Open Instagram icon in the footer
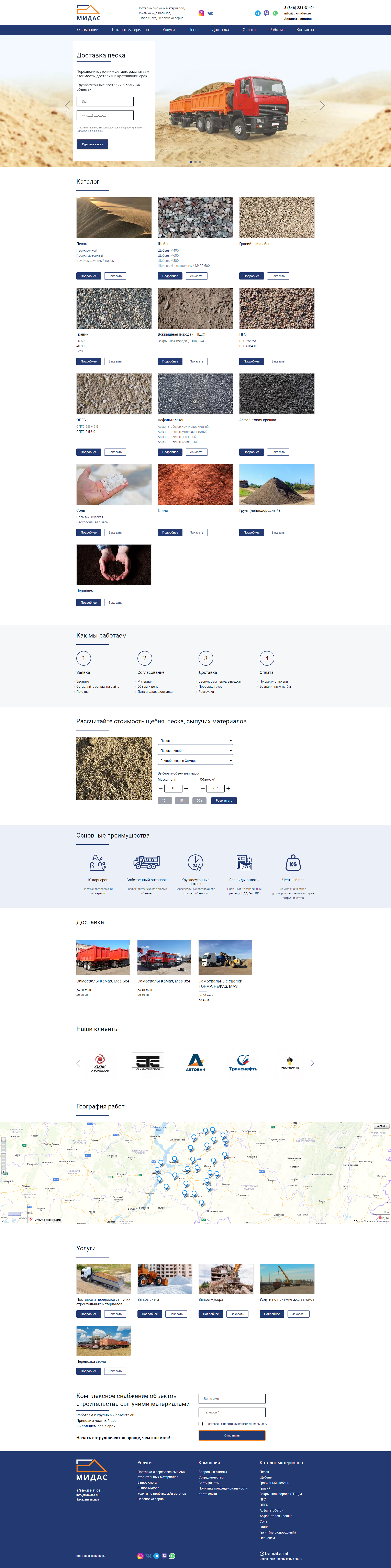The height and width of the screenshot is (1568, 391). [141, 1556]
